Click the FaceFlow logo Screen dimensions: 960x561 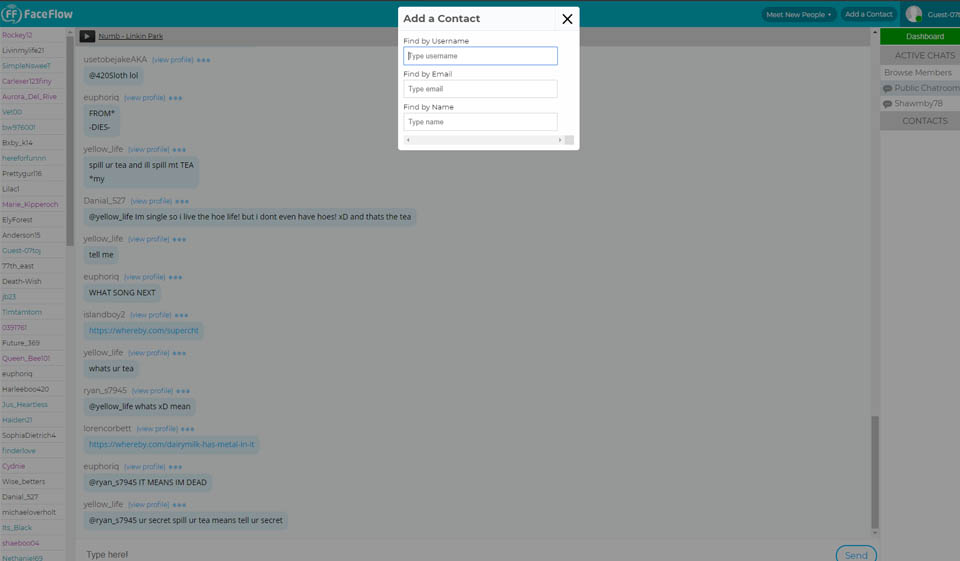point(37,14)
